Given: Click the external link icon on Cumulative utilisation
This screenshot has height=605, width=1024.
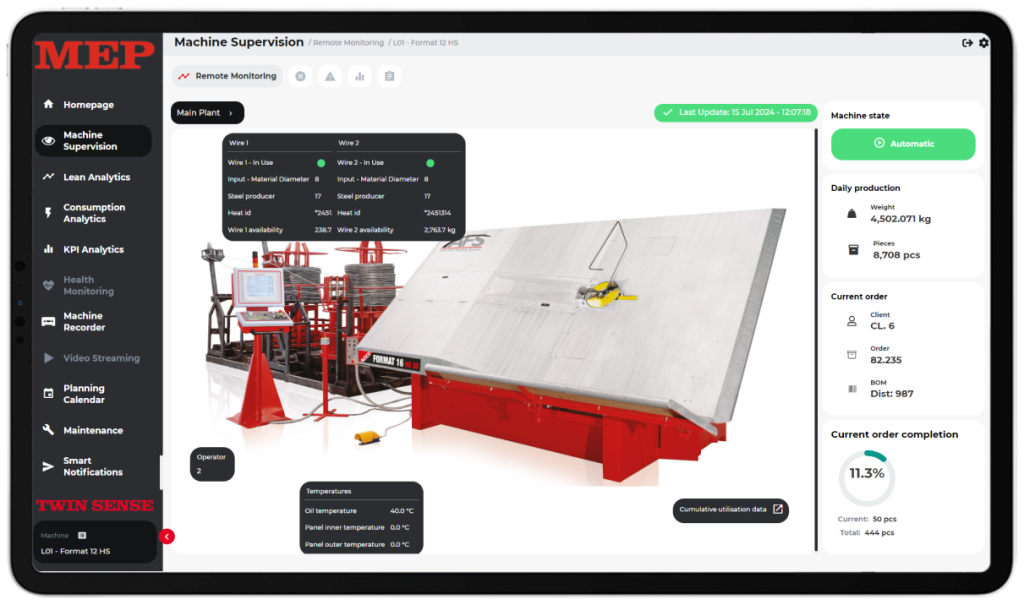Looking at the screenshot, I should click(778, 509).
